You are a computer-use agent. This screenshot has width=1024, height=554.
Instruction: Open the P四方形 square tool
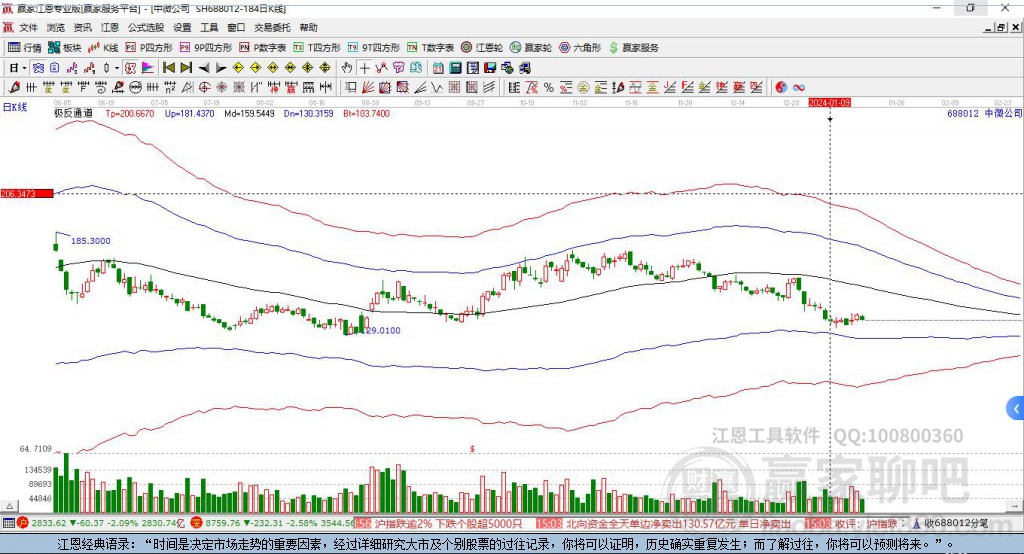tap(149, 48)
